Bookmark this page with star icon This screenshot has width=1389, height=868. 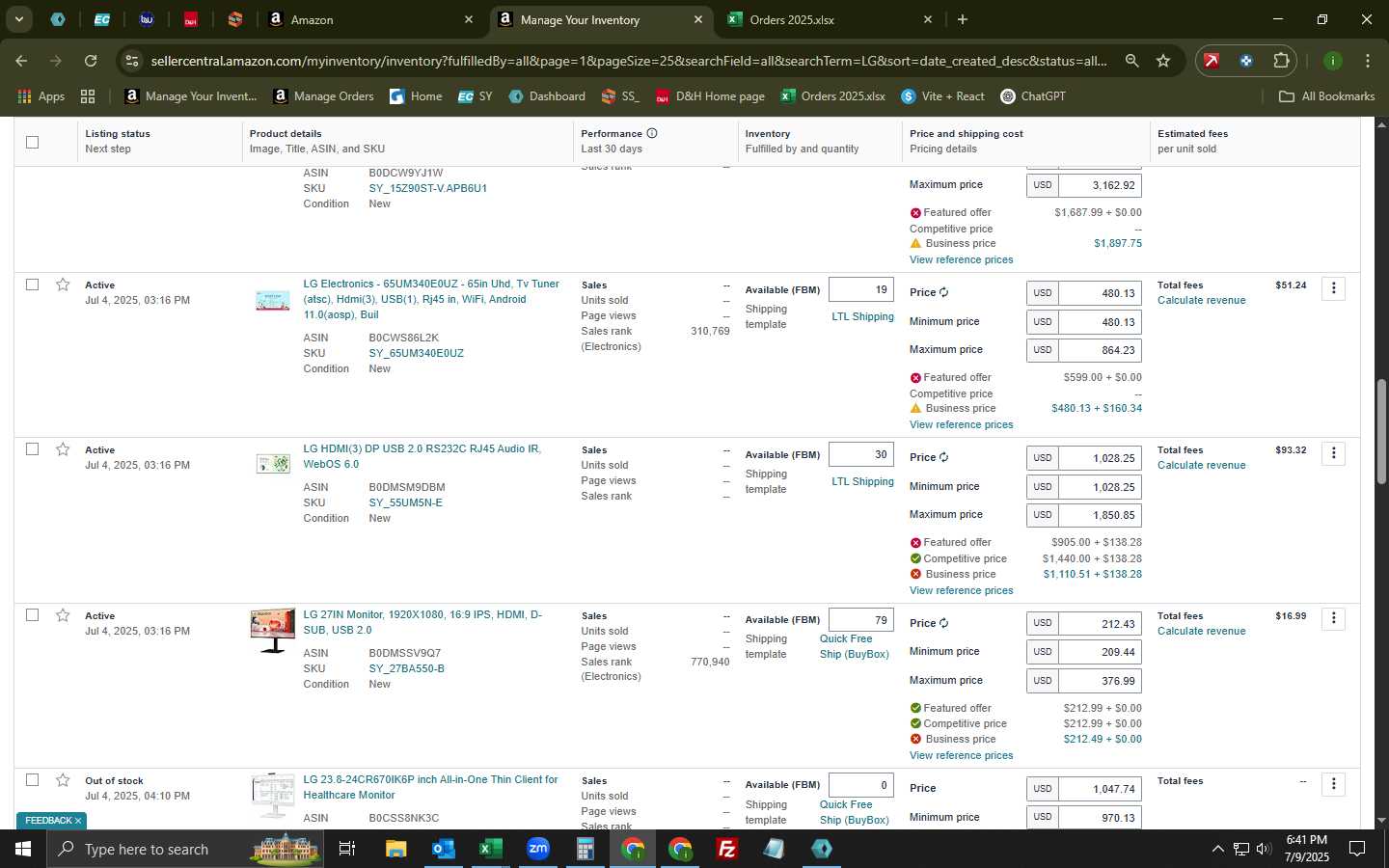click(1163, 61)
